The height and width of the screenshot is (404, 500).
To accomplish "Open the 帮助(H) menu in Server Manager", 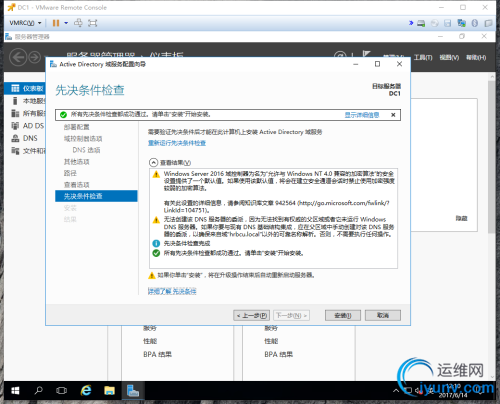I will (x=476, y=58).
